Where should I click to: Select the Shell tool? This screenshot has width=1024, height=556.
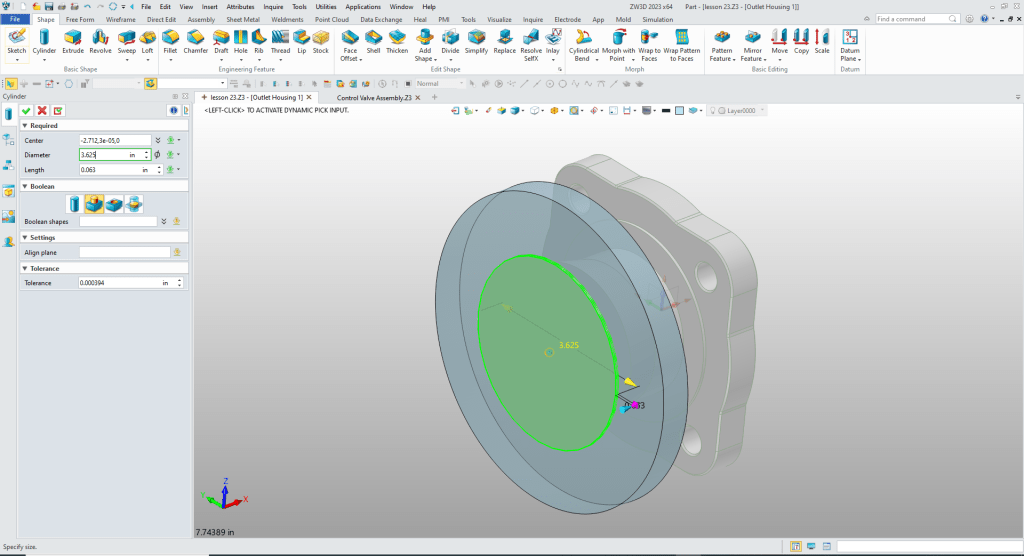[x=373, y=41]
